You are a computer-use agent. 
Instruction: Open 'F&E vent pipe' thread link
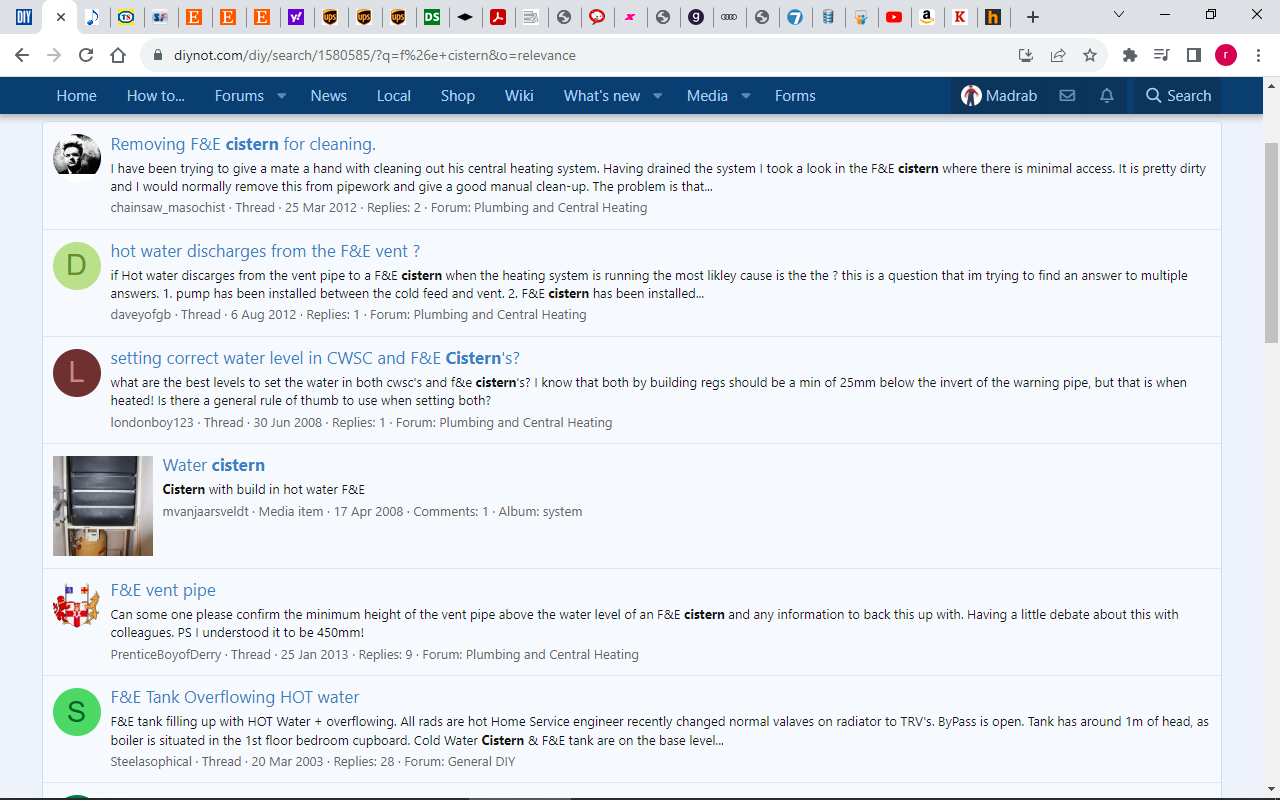click(x=163, y=590)
